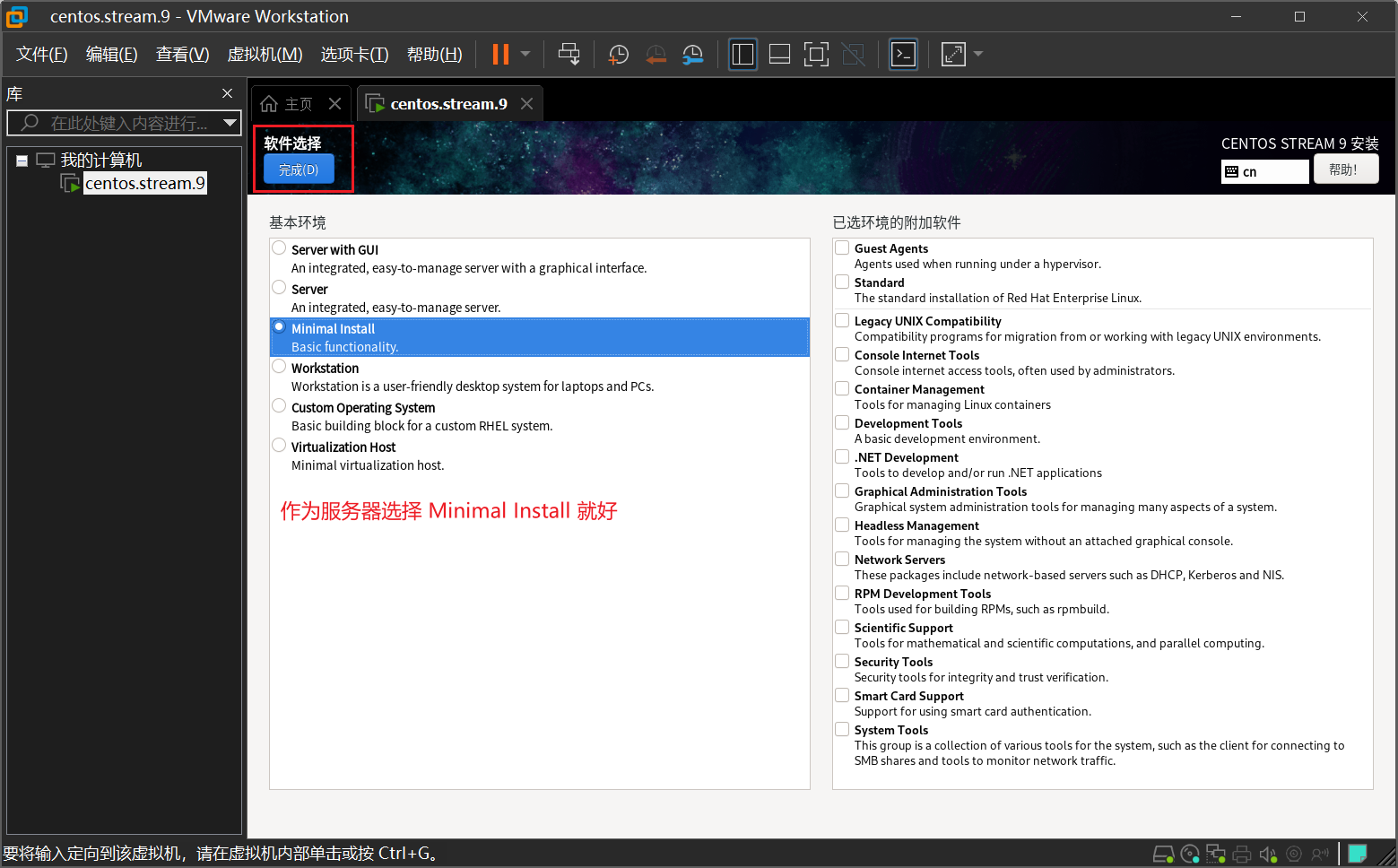Click the 完成(D) done button
This screenshot has width=1398, height=868.
click(x=299, y=169)
